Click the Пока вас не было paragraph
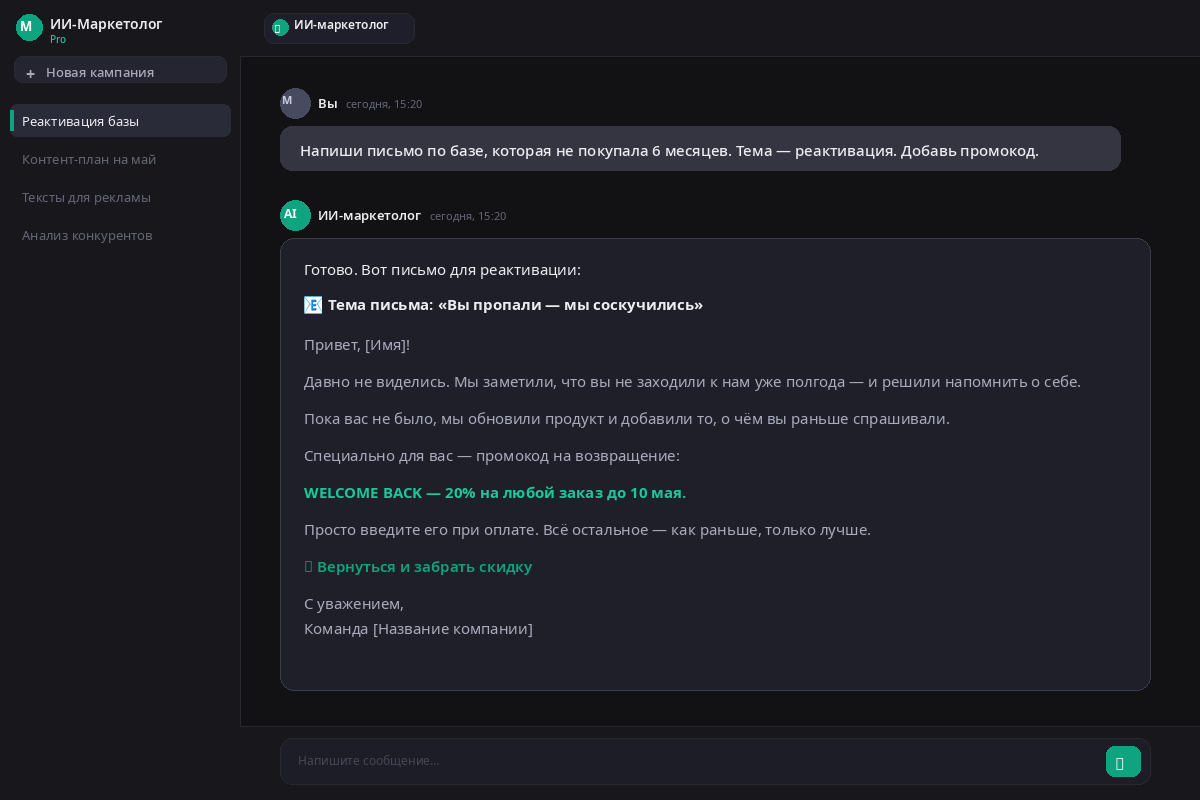The height and width of the screenshot is (800, 1200). 627,419
